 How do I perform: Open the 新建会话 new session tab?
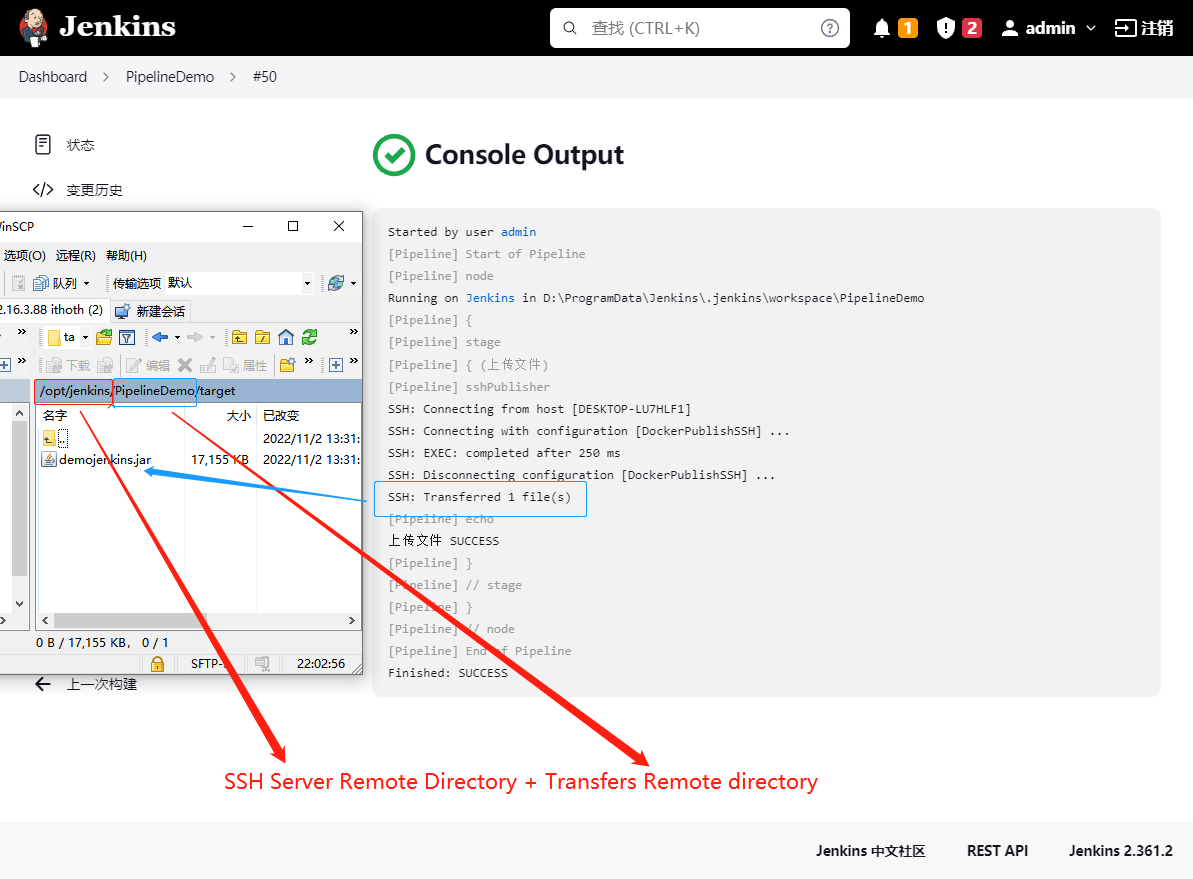coord(151,311)
